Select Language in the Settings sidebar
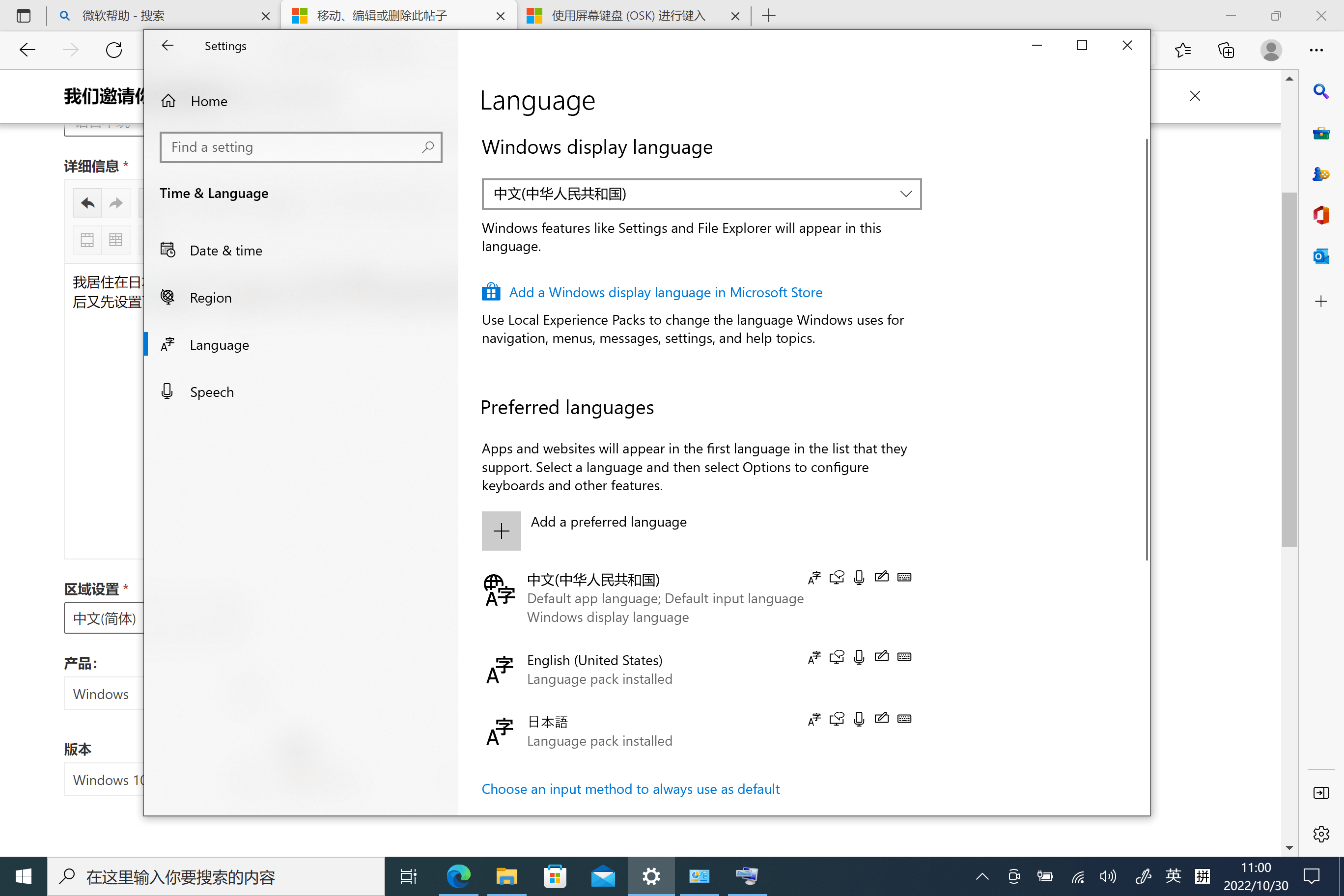1344x896 pixels. [x=220, y=344]
